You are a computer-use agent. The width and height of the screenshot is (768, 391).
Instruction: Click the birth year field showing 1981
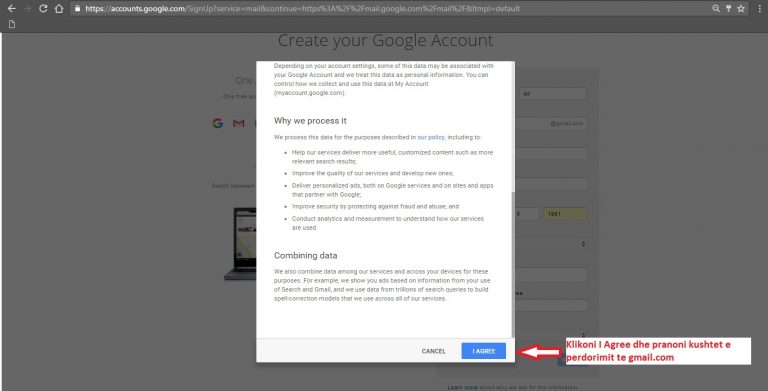pyautogui.click(x=564, y=214)
